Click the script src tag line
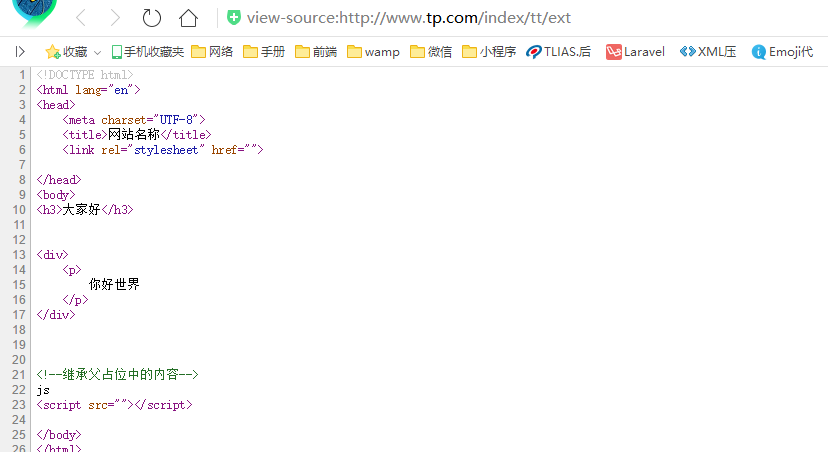The height and width of the screenshot is (452, 828). (115, 405)
